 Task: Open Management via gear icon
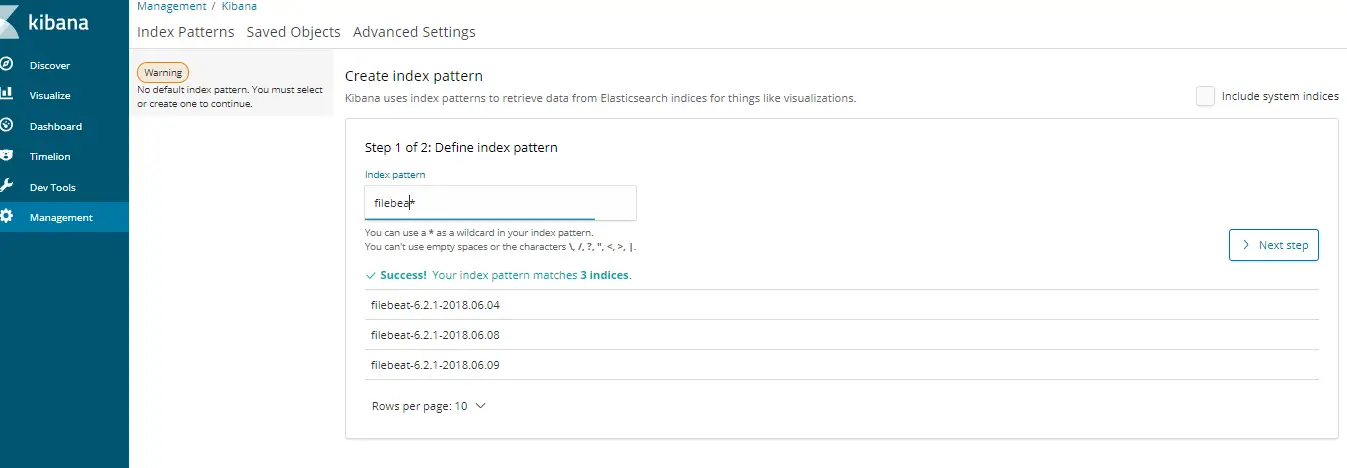6,217
